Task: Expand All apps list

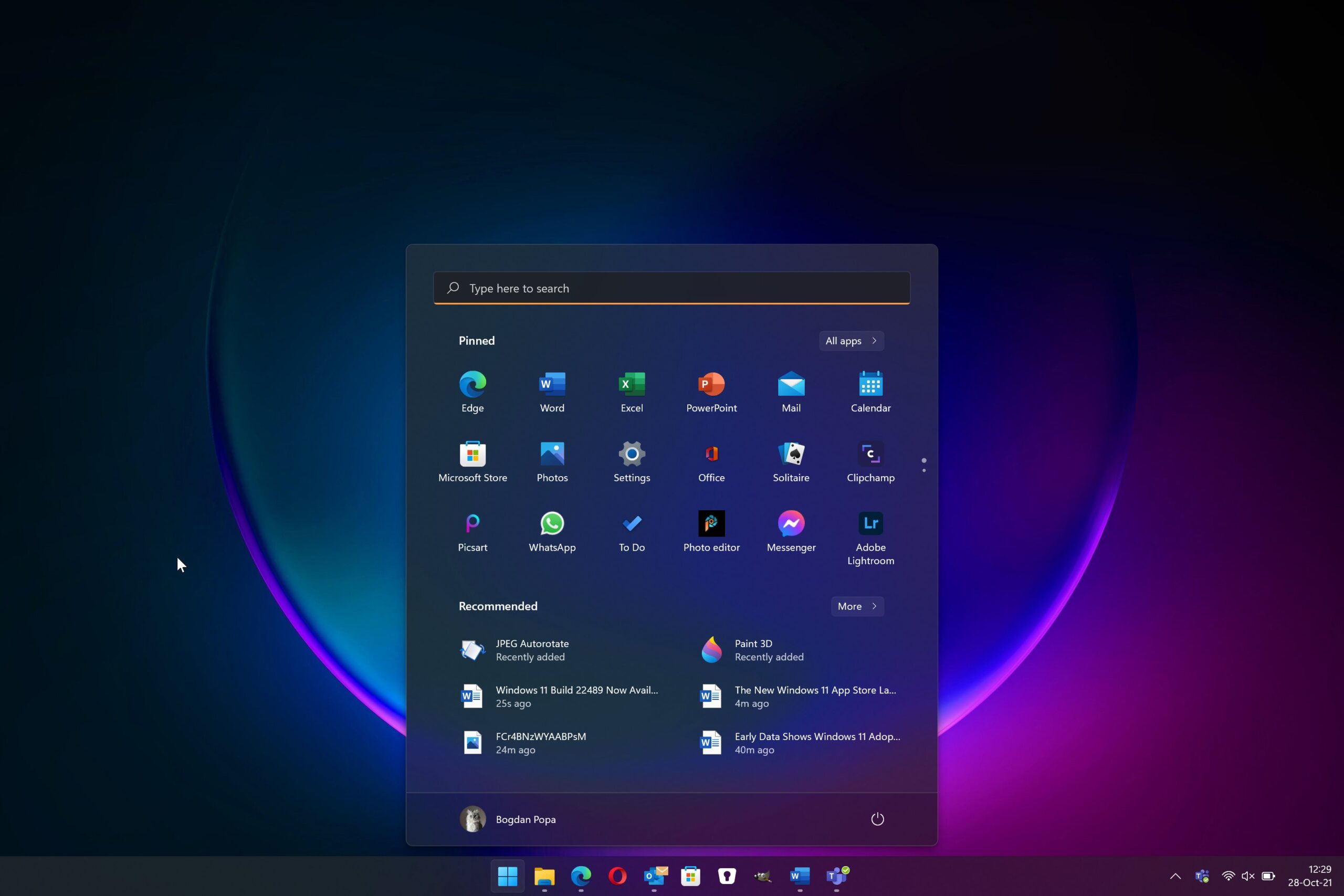Action: click(851, 341)
